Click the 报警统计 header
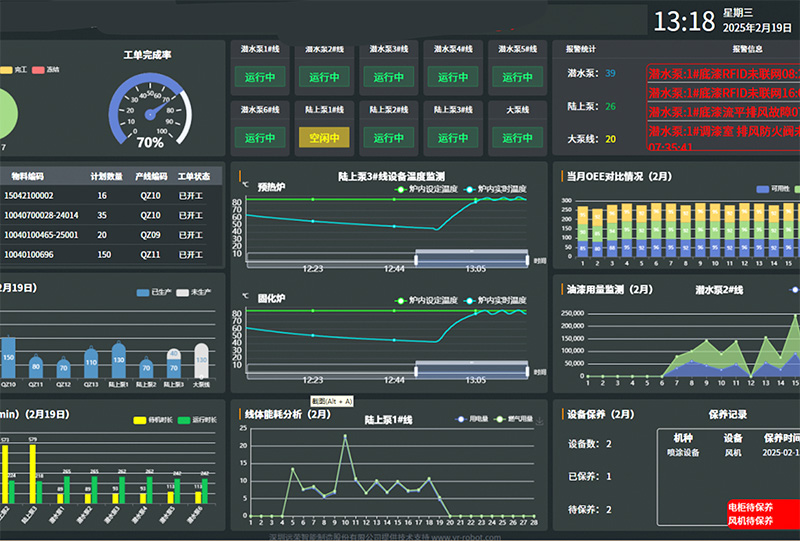Viewport: 800px width, 541px height. coord(581,49)
